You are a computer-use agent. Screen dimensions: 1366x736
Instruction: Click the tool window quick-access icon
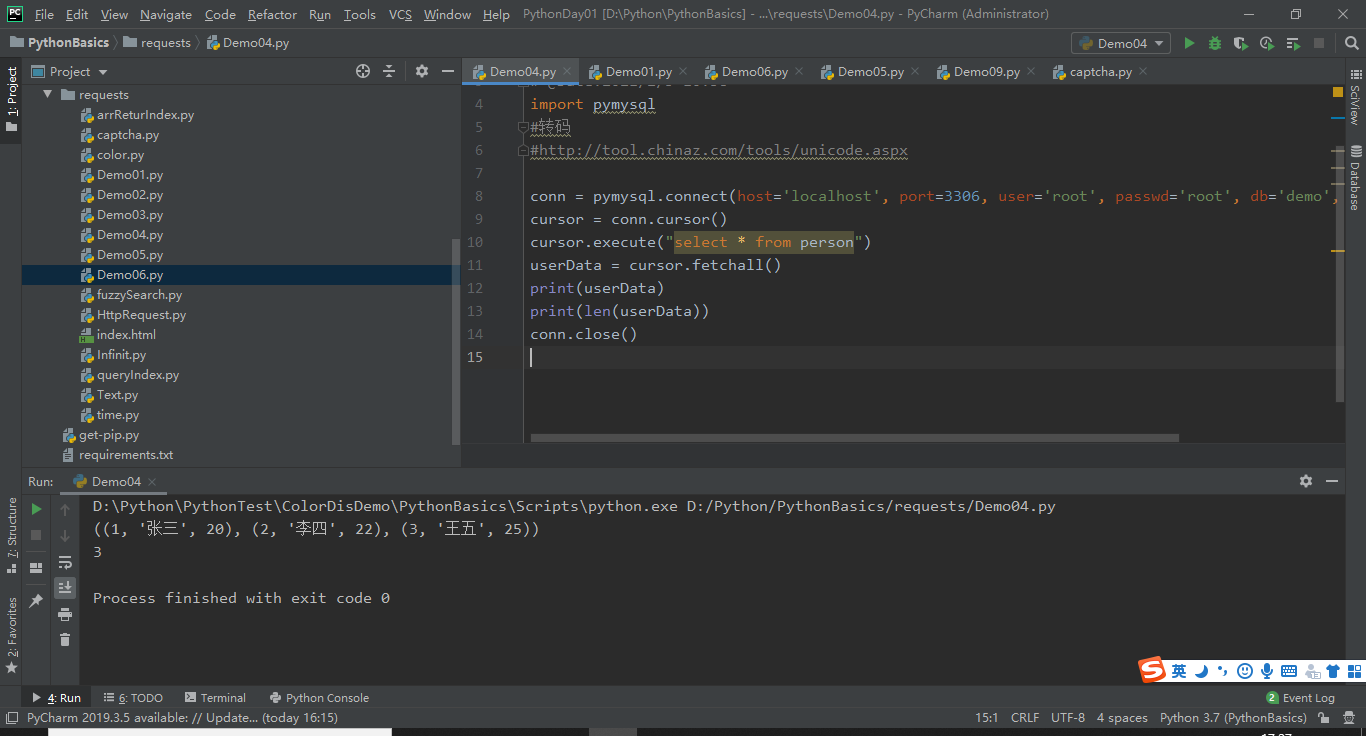click(11, 718)
